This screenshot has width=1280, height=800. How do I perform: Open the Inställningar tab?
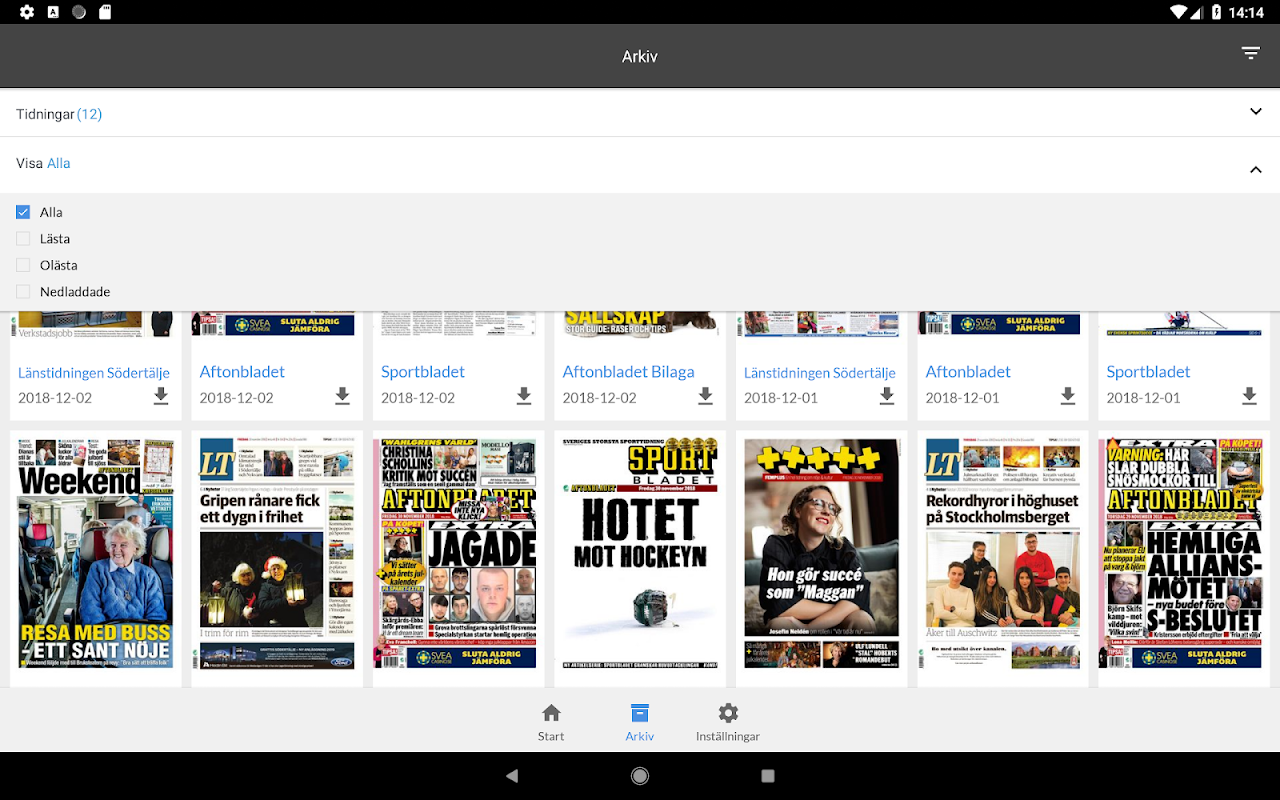pyautogui.click(x=728, y=723)
